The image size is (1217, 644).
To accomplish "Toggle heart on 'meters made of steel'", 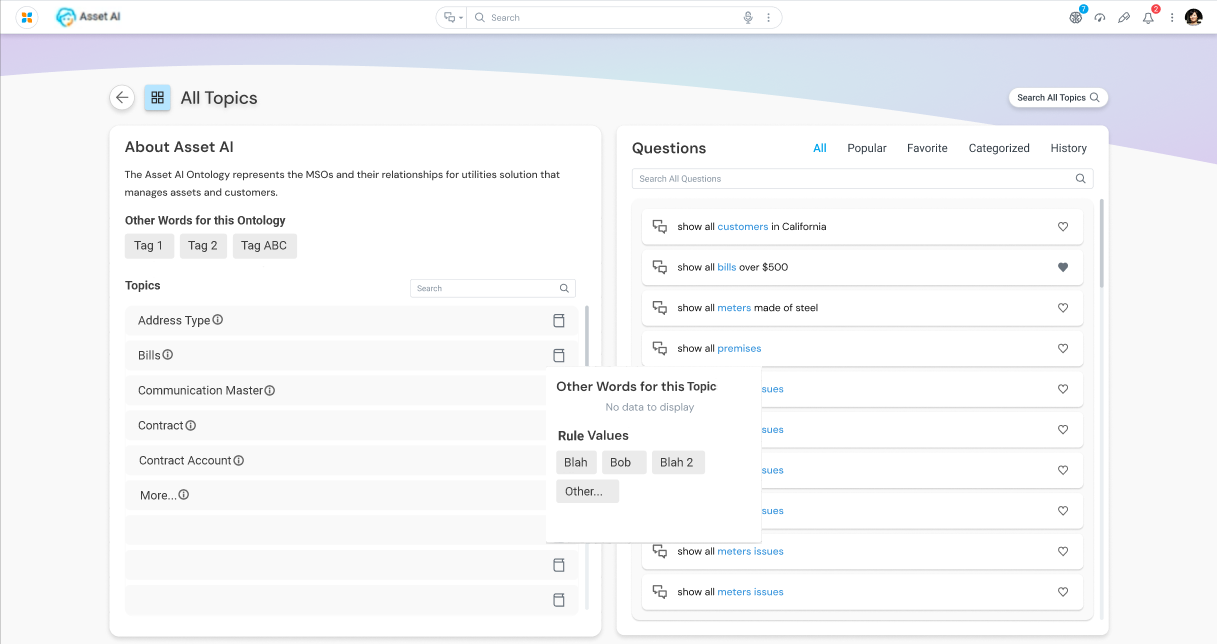I will click(1063, 308).
